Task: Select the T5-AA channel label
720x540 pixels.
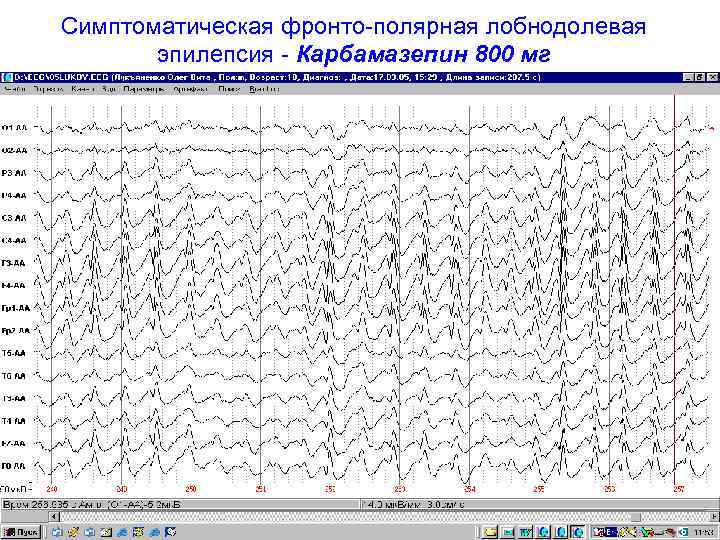Action: [x=15, y=353]
